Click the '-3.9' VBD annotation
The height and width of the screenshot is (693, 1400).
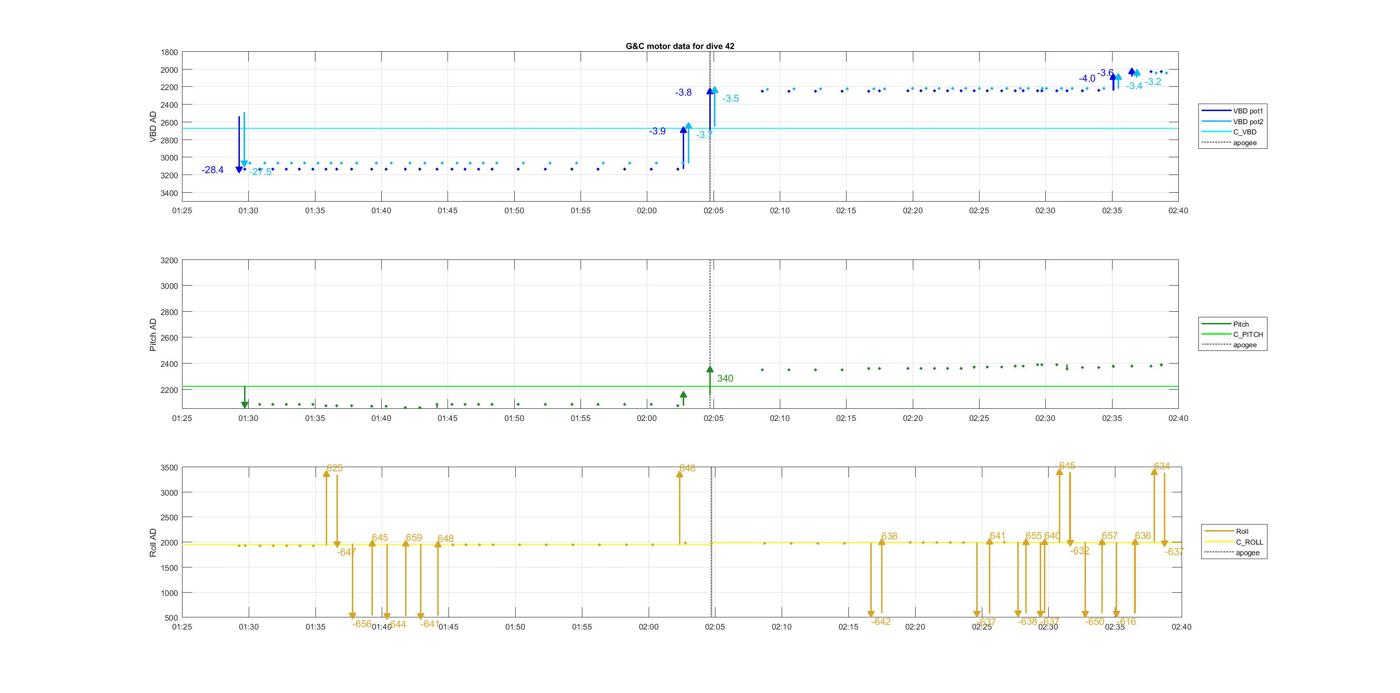(657, 131)
